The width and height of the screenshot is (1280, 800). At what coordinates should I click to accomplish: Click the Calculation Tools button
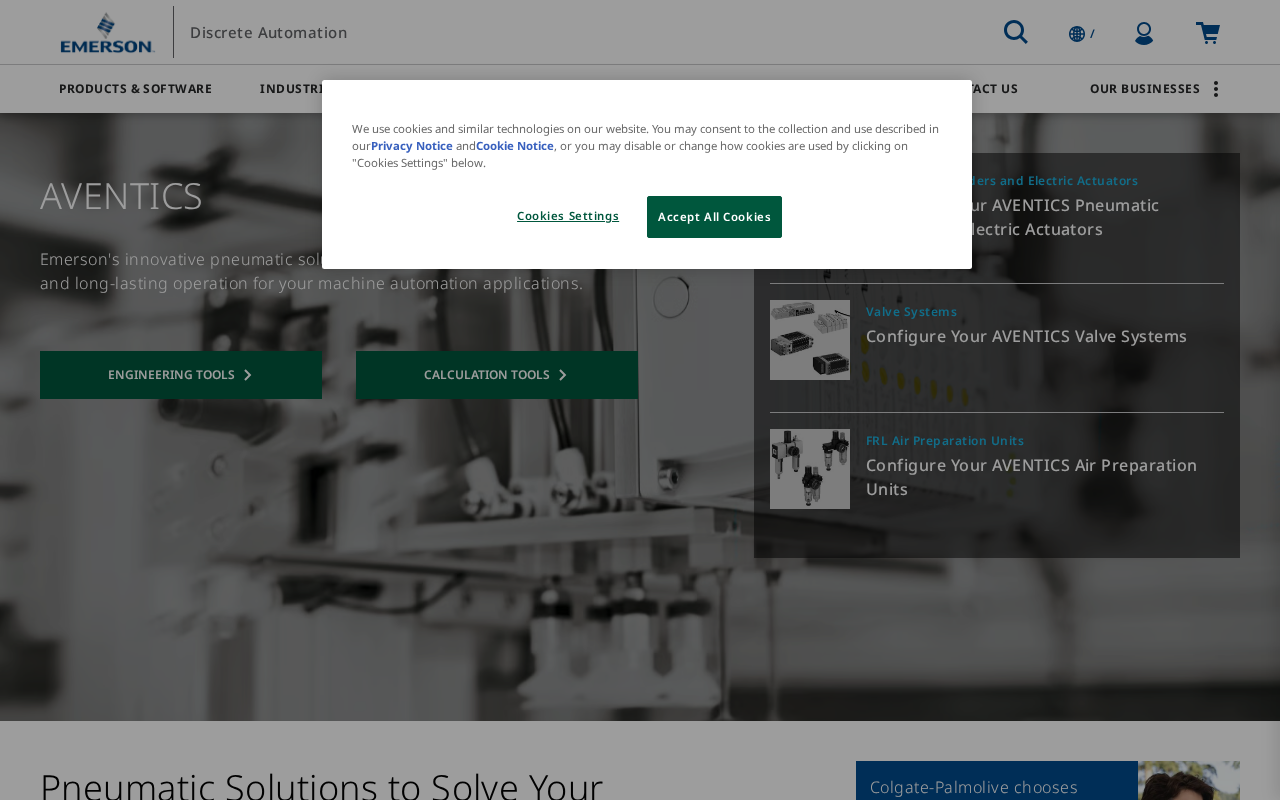point(497,375)
